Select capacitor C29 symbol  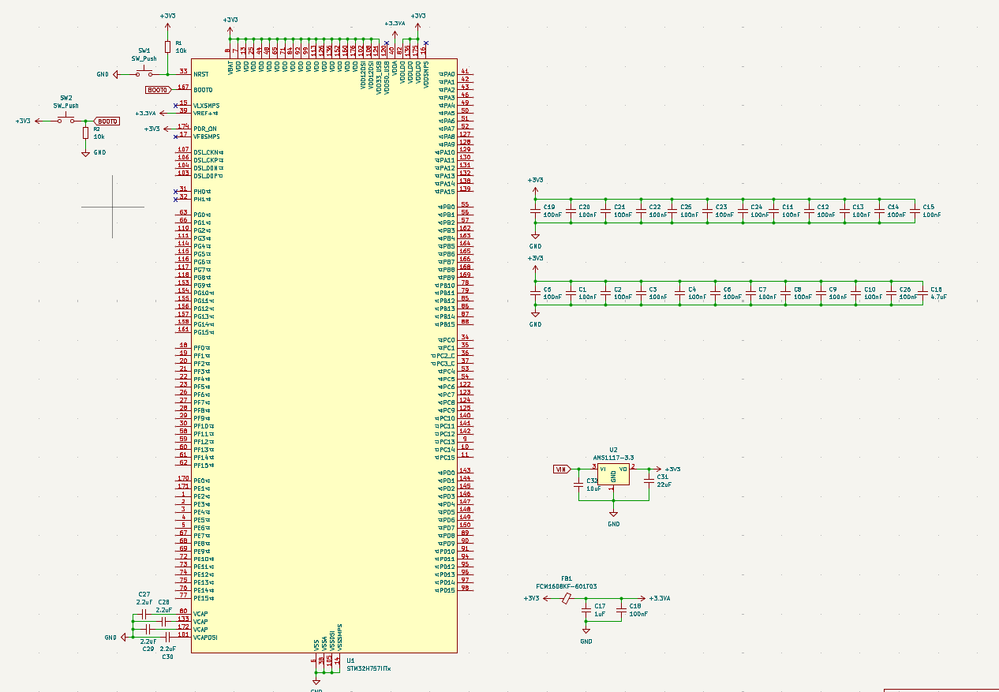click(x=148, y=630)
